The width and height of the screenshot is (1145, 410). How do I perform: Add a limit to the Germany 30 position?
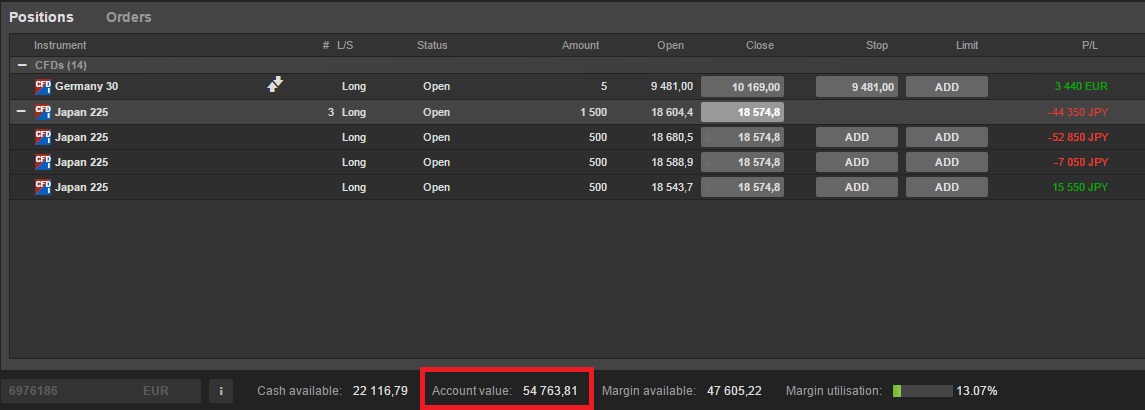pos(946,87)
